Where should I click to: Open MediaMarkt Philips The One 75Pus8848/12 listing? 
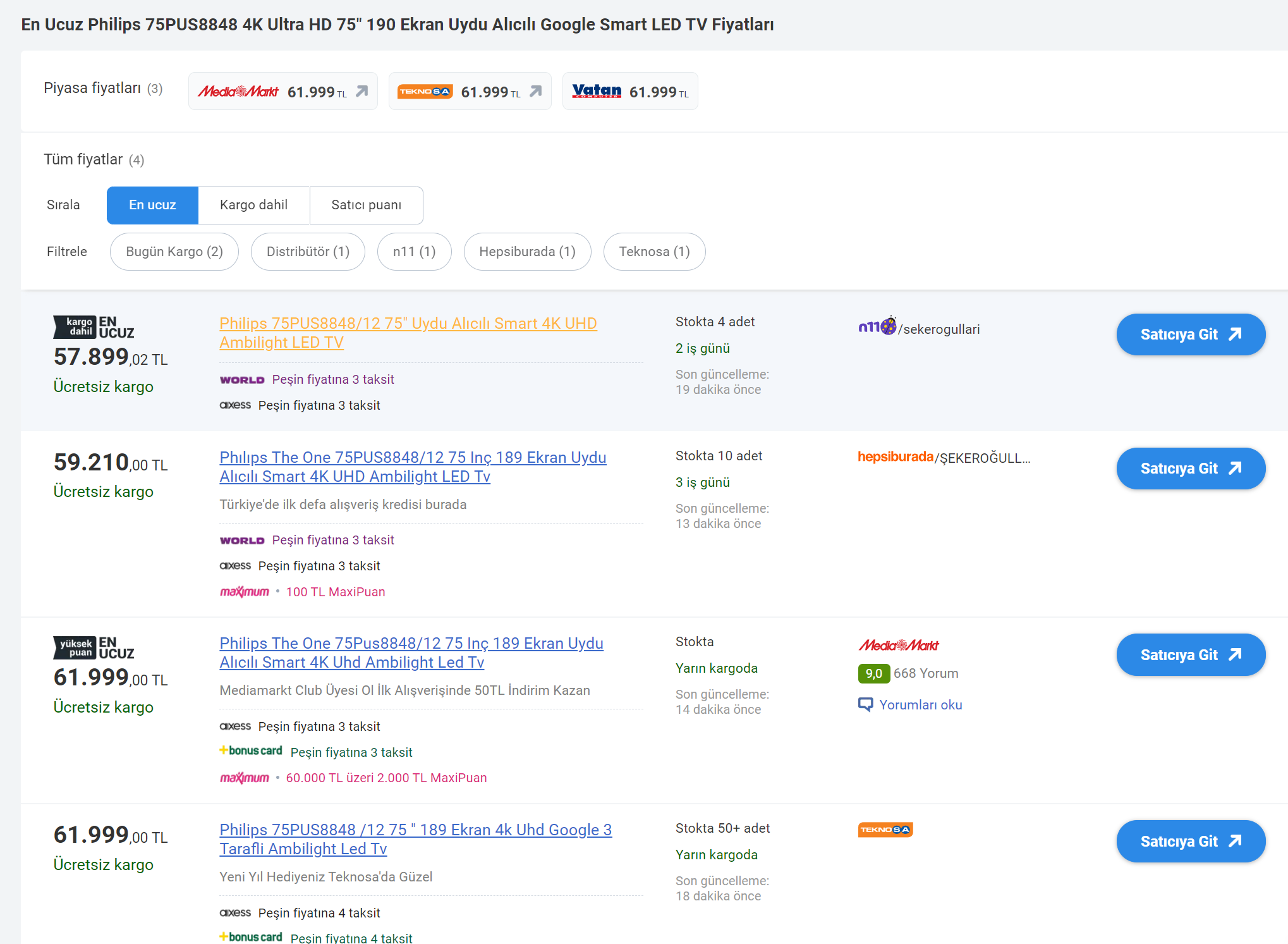click(411, 653)
